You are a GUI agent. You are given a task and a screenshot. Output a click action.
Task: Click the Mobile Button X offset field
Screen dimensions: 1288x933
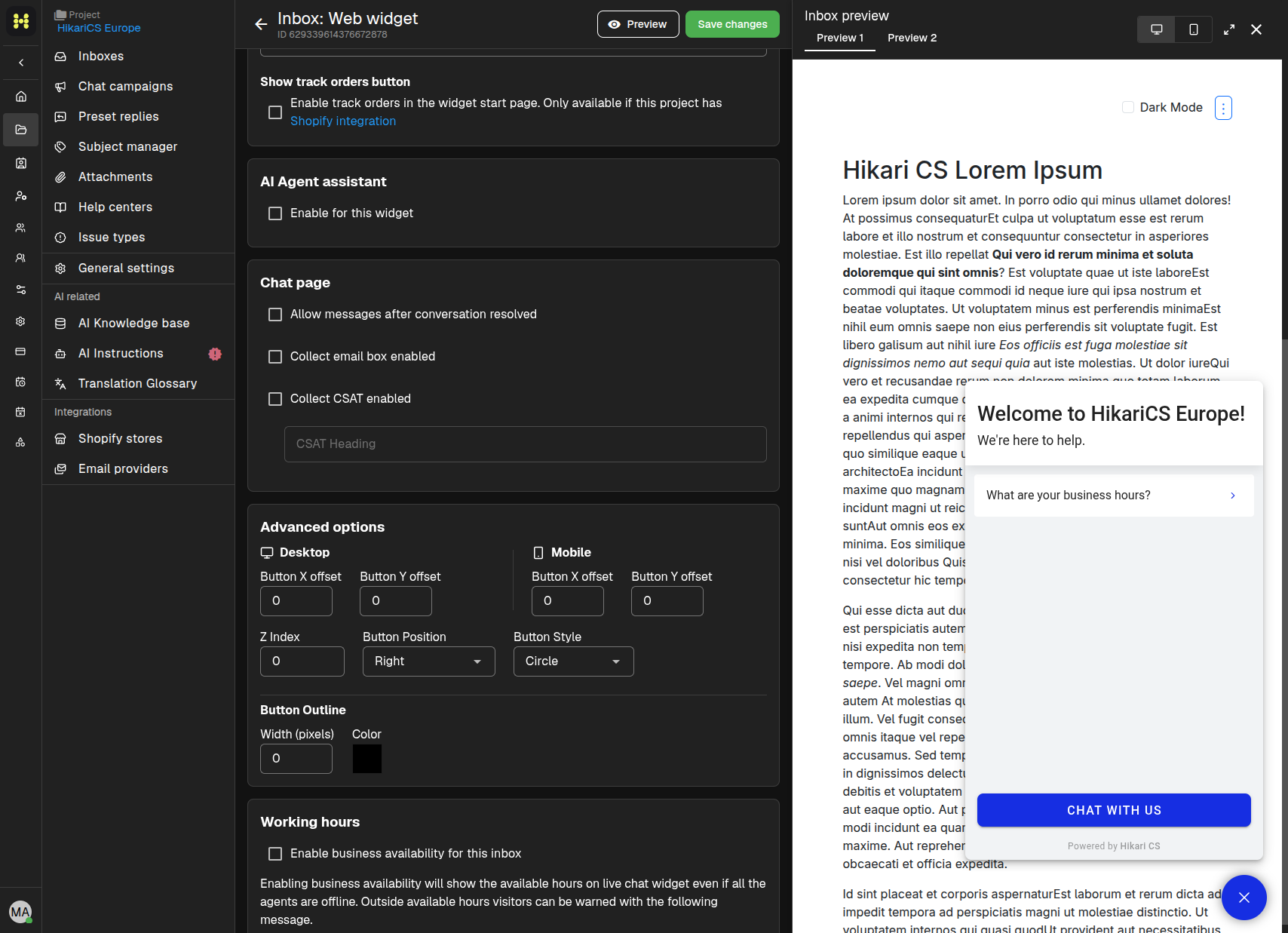[x=568, y=601]
